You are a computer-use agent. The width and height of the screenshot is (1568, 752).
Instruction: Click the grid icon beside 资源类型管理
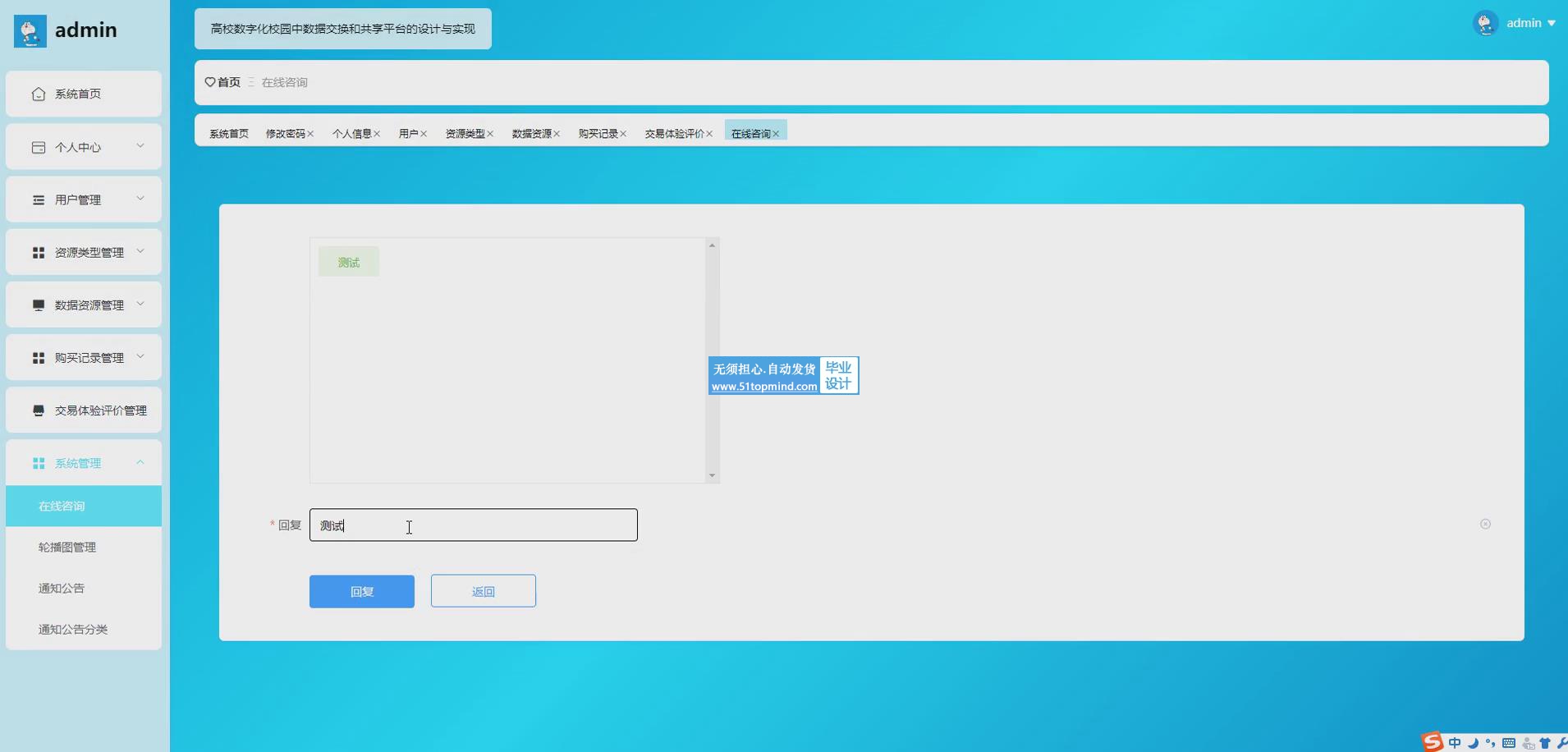coord(39,253)
